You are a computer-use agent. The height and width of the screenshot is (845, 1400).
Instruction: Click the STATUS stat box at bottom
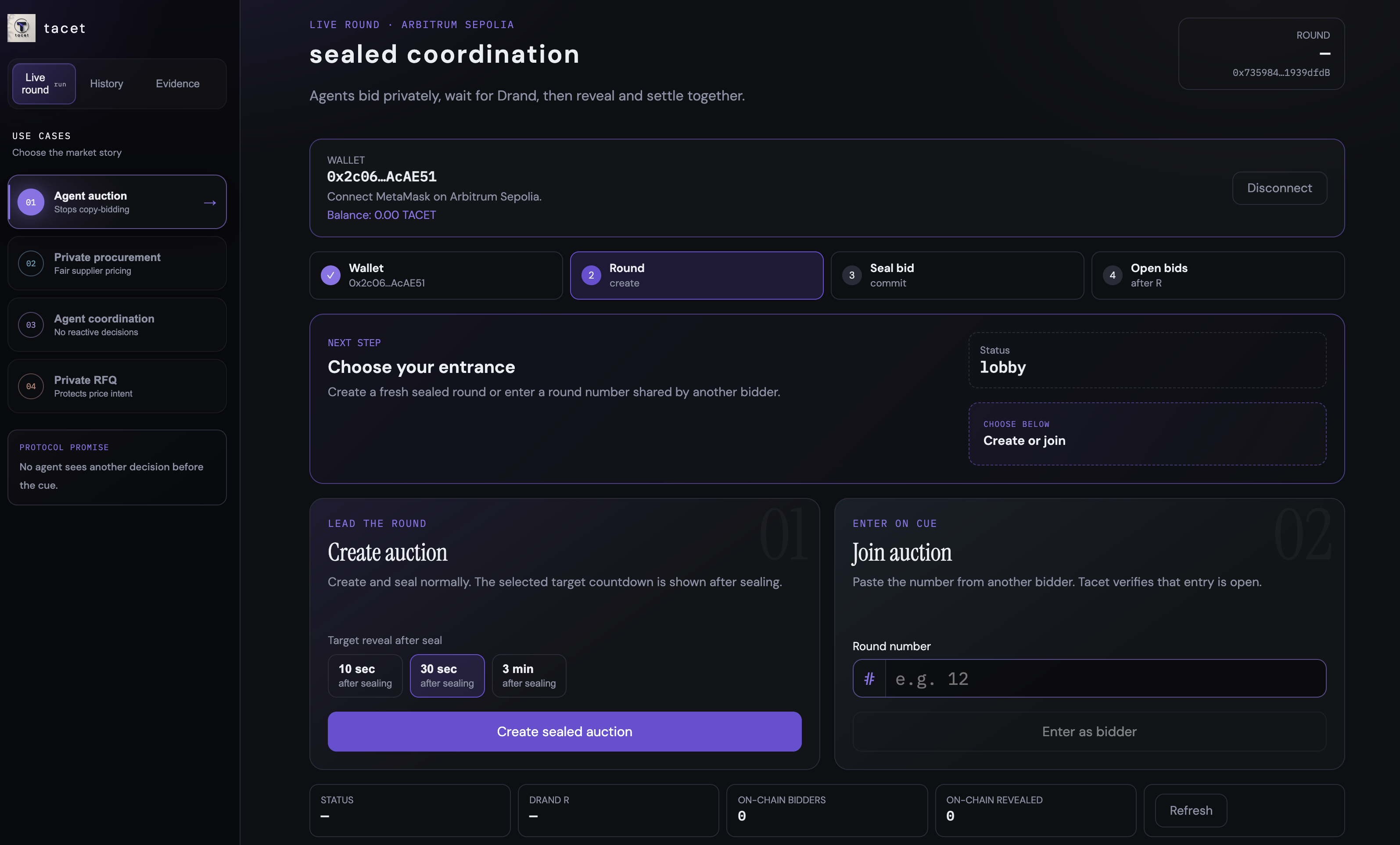coord(409,810)
